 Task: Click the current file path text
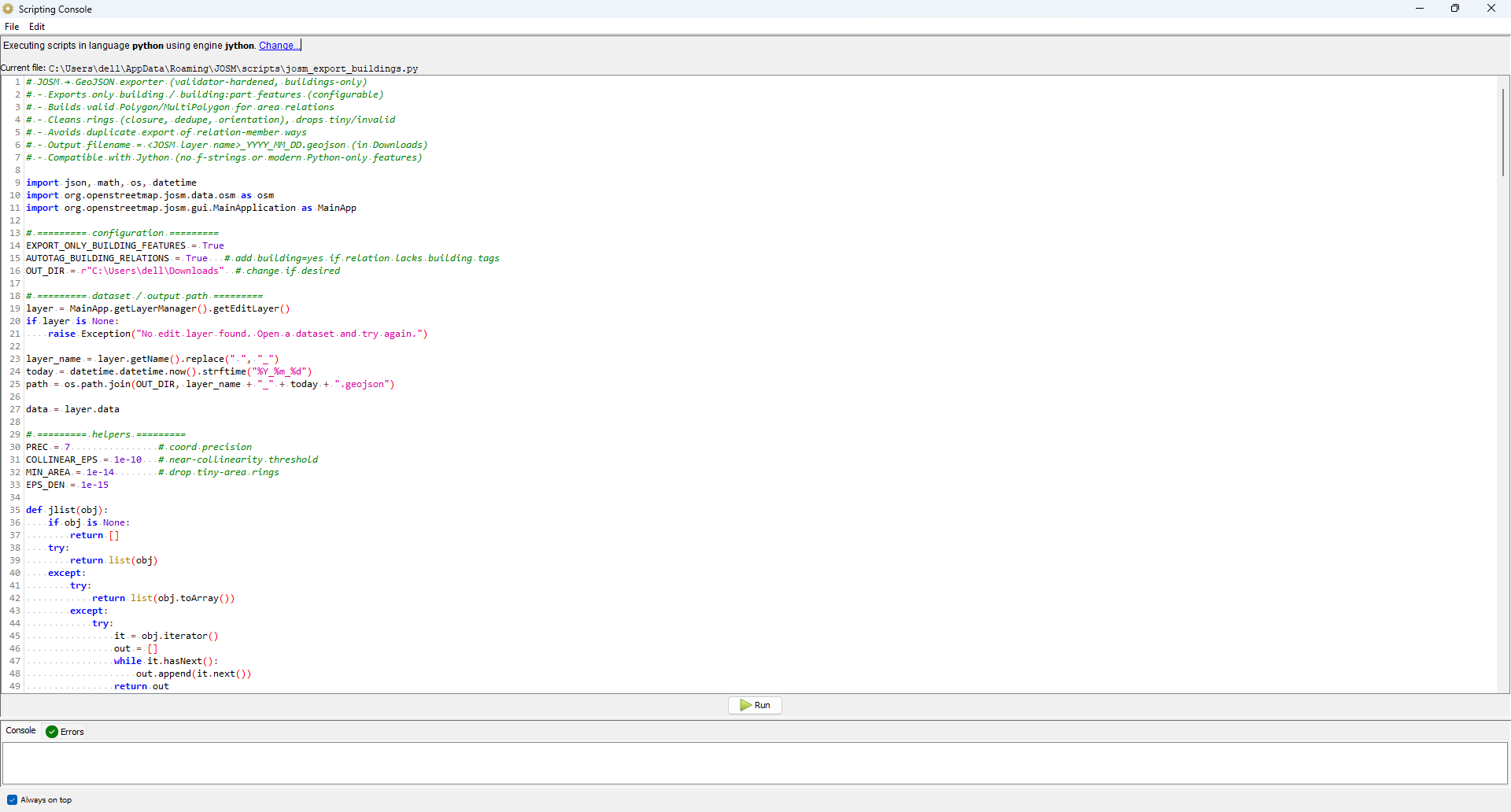233,68
